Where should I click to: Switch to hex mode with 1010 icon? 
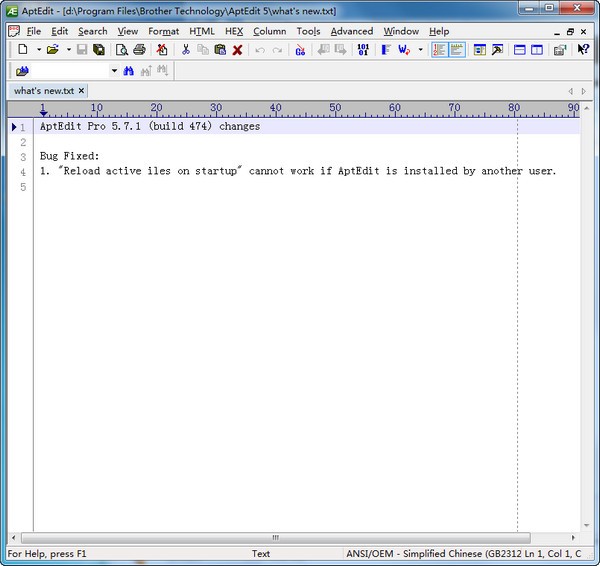click(x=362, y=50)
